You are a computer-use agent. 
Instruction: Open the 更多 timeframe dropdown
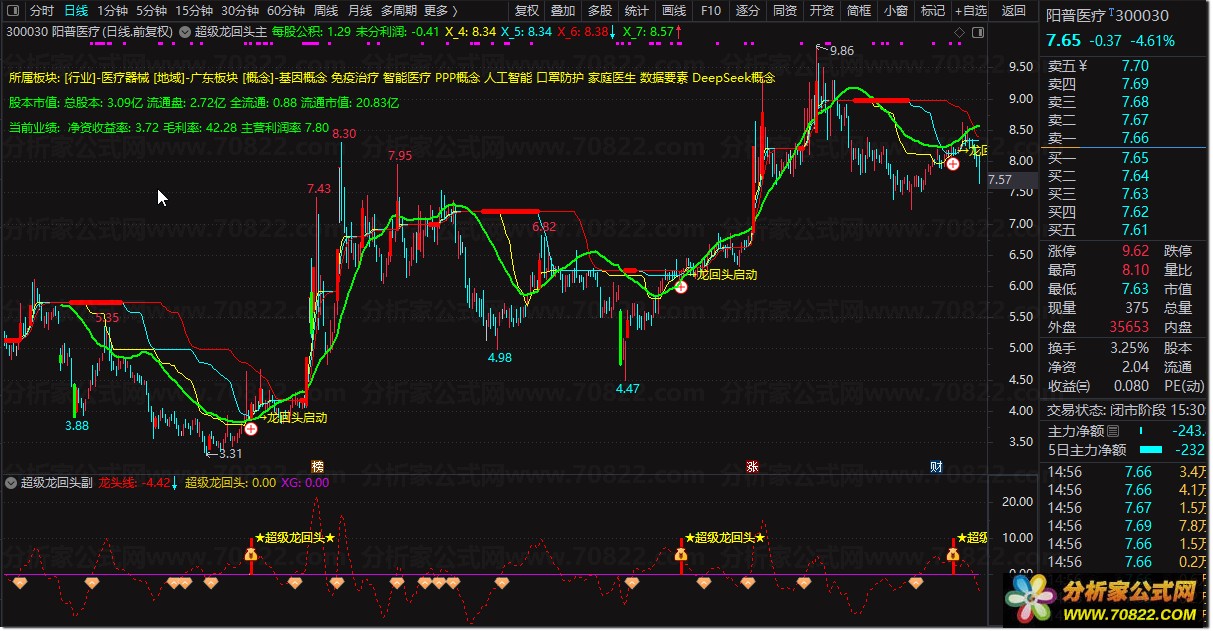coord(440,11)
